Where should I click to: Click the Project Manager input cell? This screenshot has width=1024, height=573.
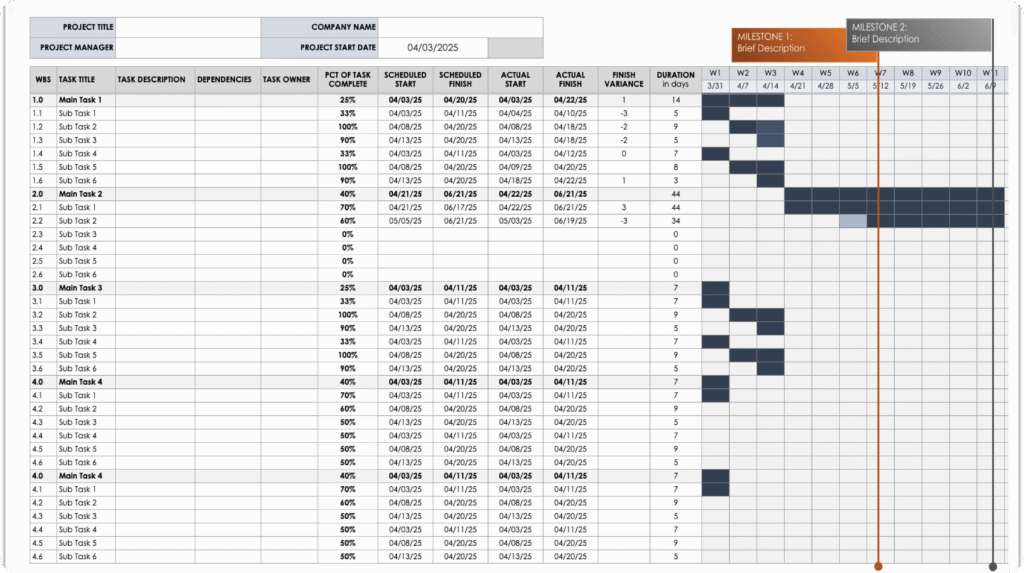click(188, 48)
